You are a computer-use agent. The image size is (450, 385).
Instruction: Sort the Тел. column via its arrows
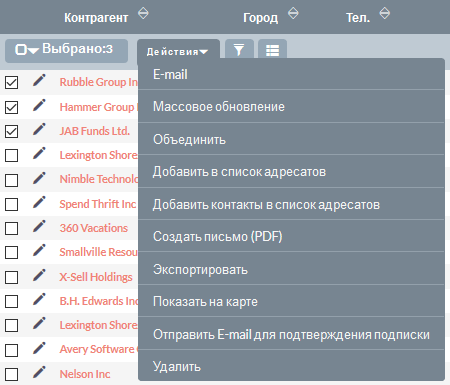tap(385, 13)
